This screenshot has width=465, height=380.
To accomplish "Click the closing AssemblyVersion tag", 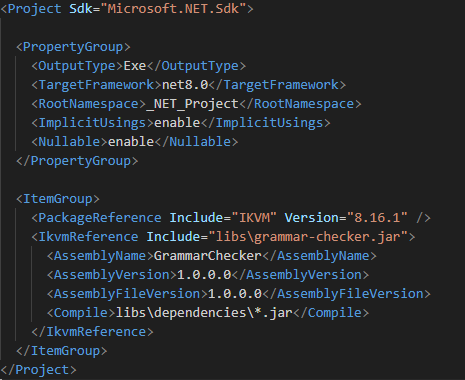I will coord(300,275).
